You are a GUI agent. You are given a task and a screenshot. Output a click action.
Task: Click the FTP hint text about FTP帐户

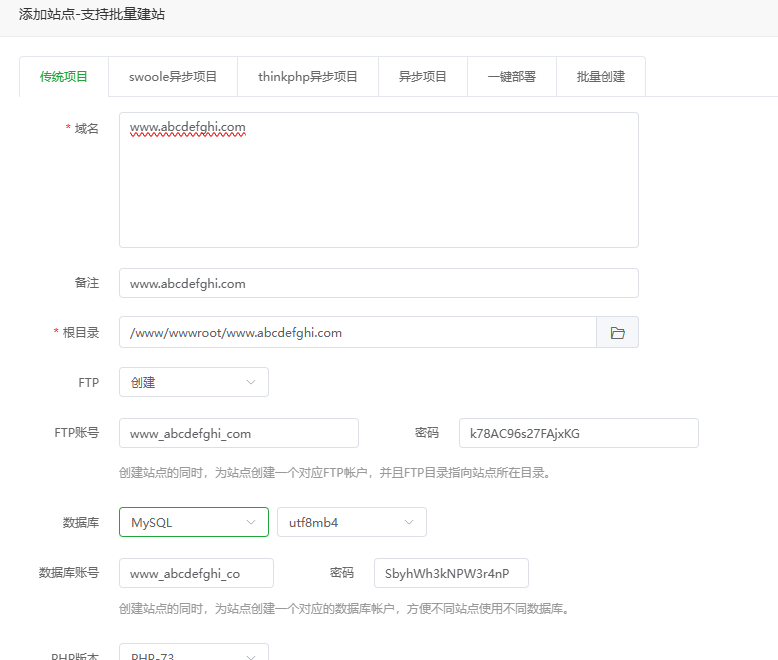click(335, 472)
